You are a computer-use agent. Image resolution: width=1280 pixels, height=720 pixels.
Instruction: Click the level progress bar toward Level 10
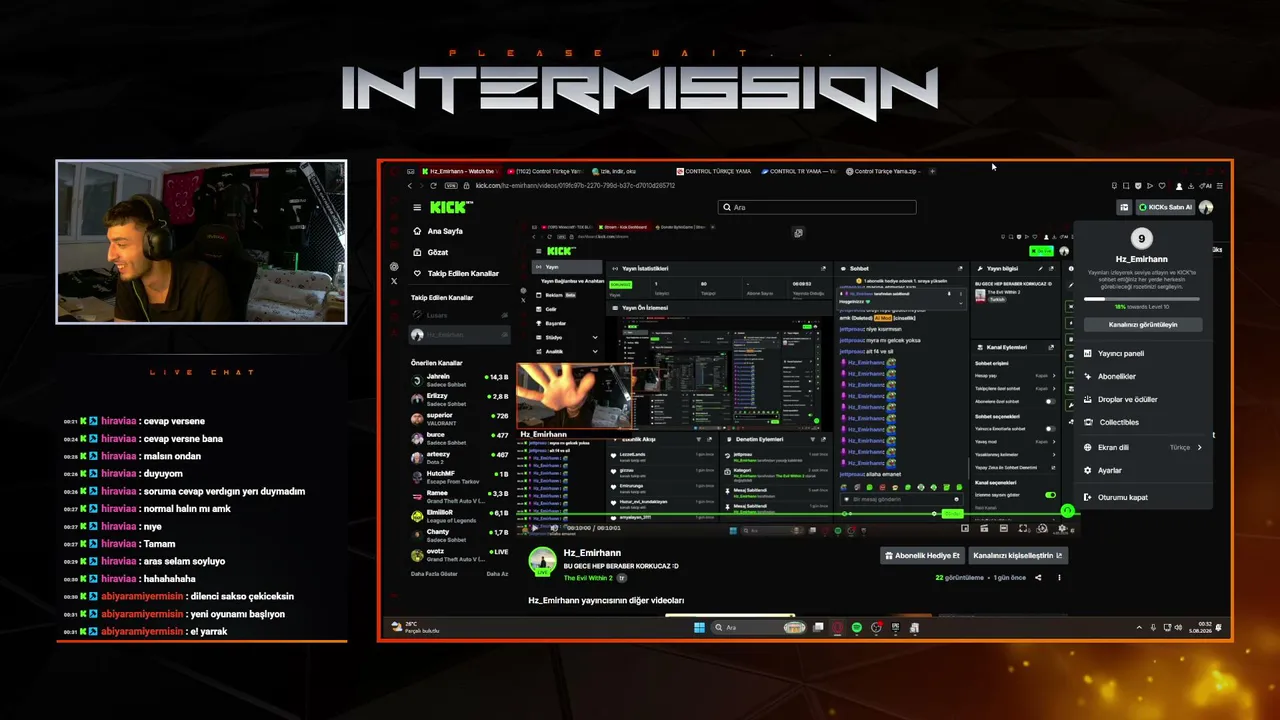click(x=1142, y=298)
